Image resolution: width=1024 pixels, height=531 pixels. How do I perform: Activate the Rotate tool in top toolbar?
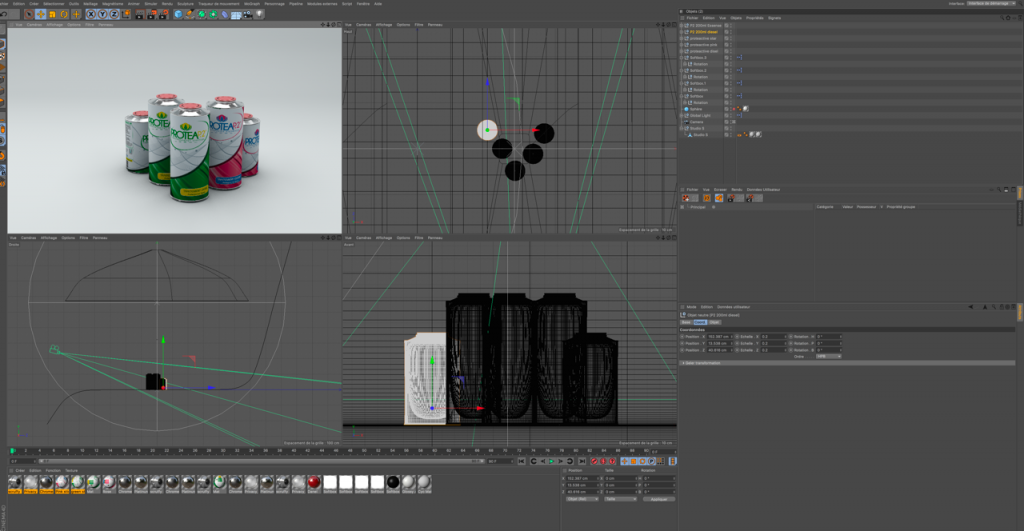tap(64, 14)
